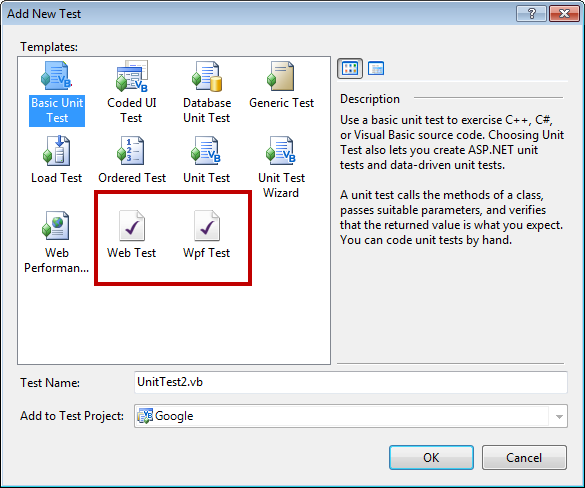Open the Add to Test Project dropdown arrow

[559, 416]
